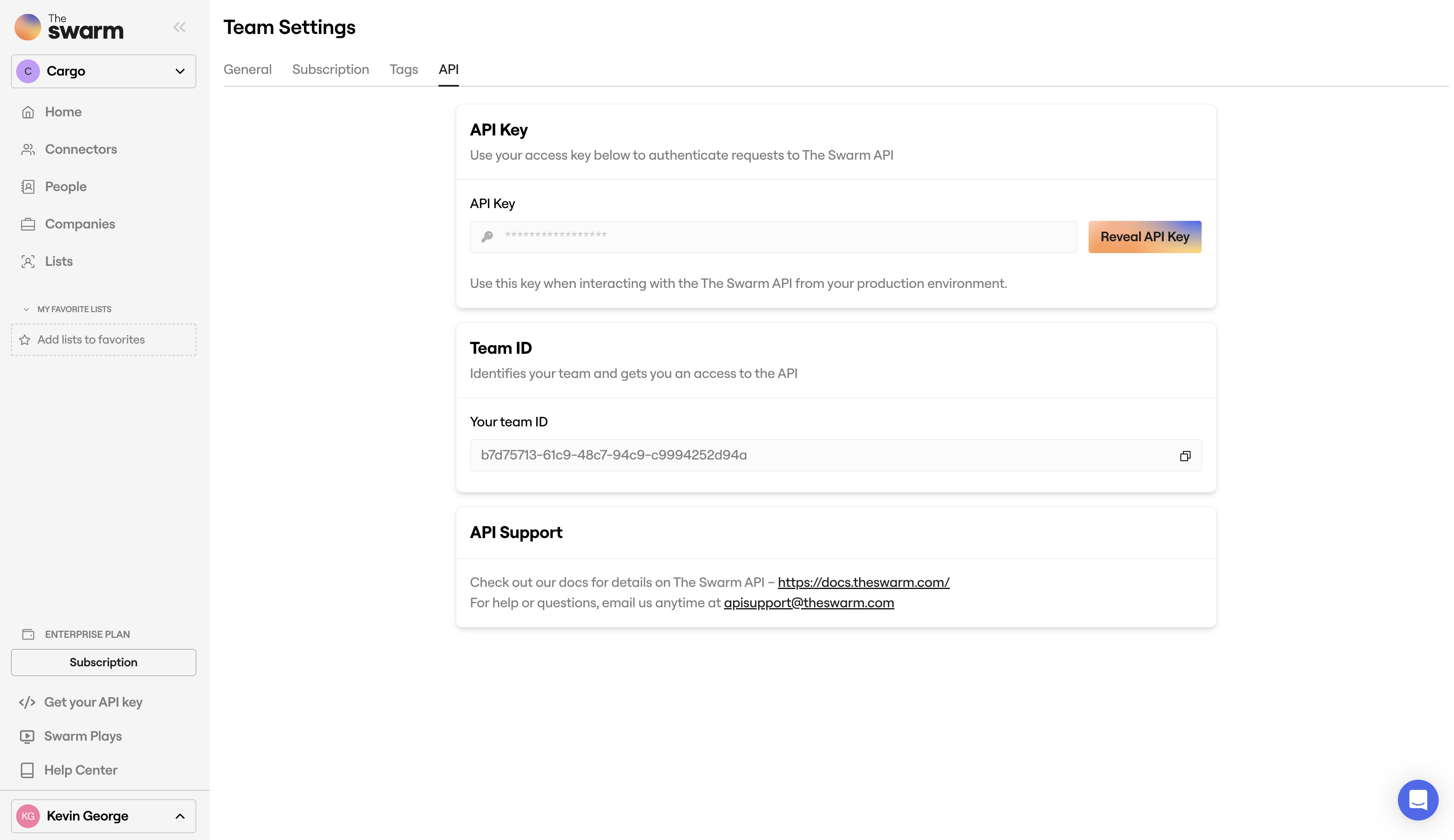This screenshot has height=840, width=1454.
Task: Click the API code brackets icon
Action: [27, 702]
